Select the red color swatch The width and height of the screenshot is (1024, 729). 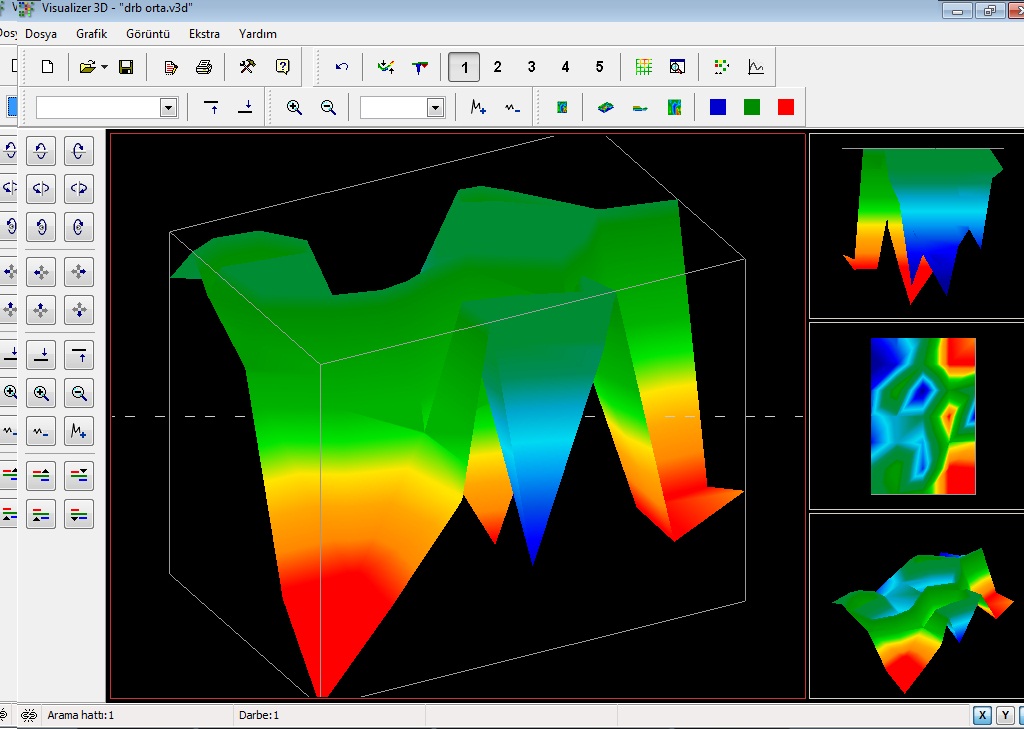[x=785, y=107]
